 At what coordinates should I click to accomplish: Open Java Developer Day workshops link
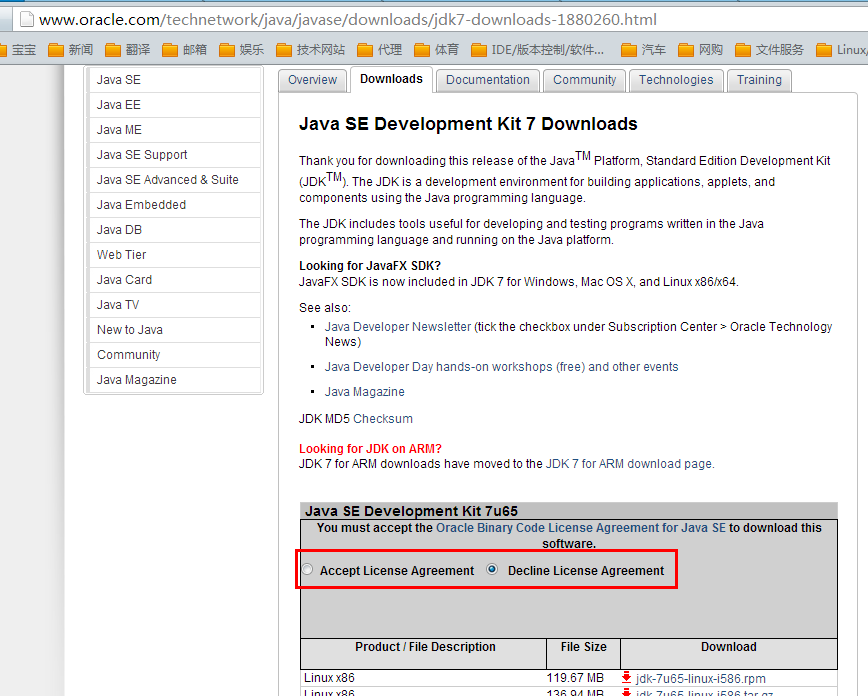[501, 367]
